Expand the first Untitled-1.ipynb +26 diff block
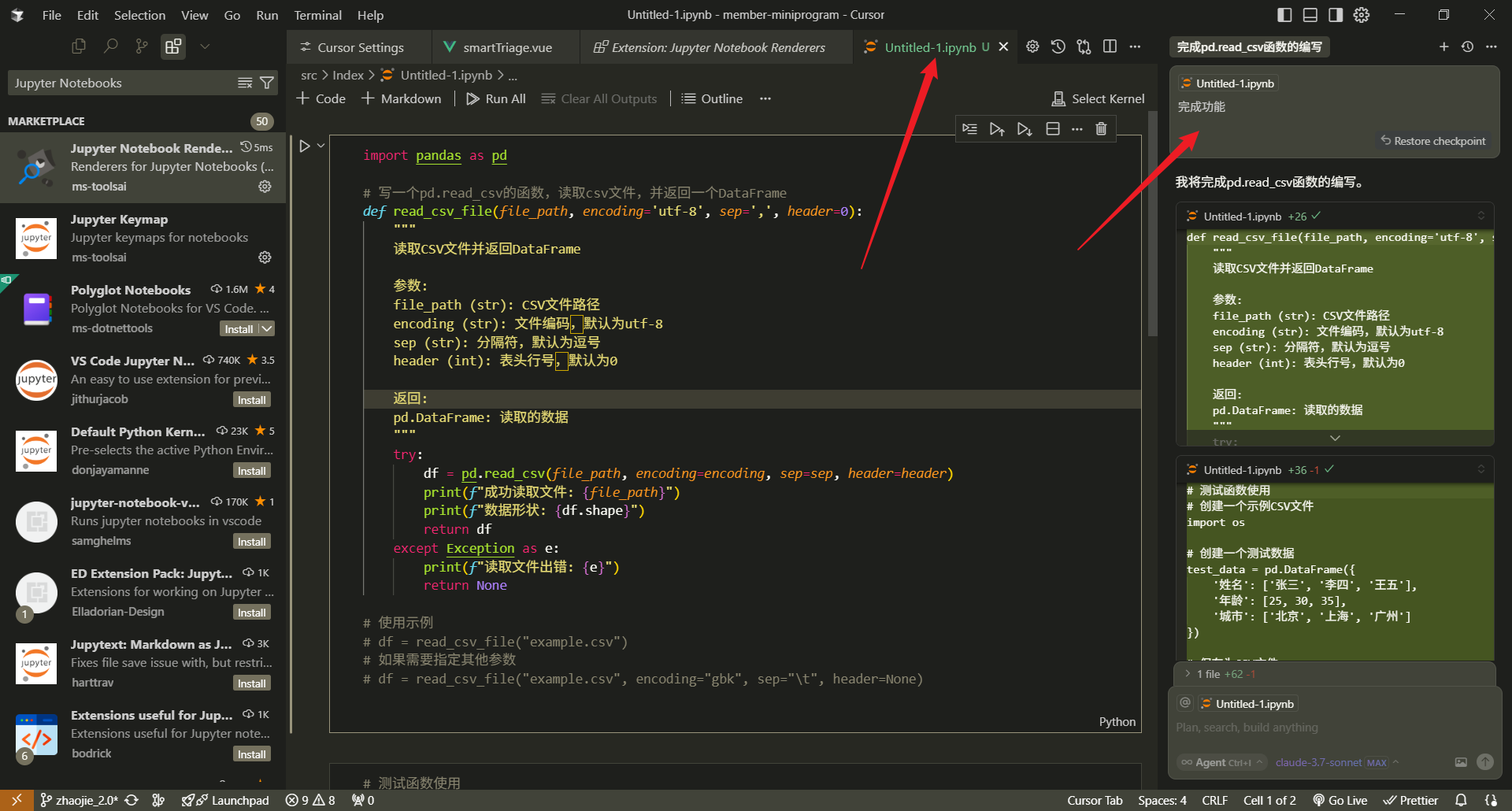1512x811 pixels. (1335, 438)
